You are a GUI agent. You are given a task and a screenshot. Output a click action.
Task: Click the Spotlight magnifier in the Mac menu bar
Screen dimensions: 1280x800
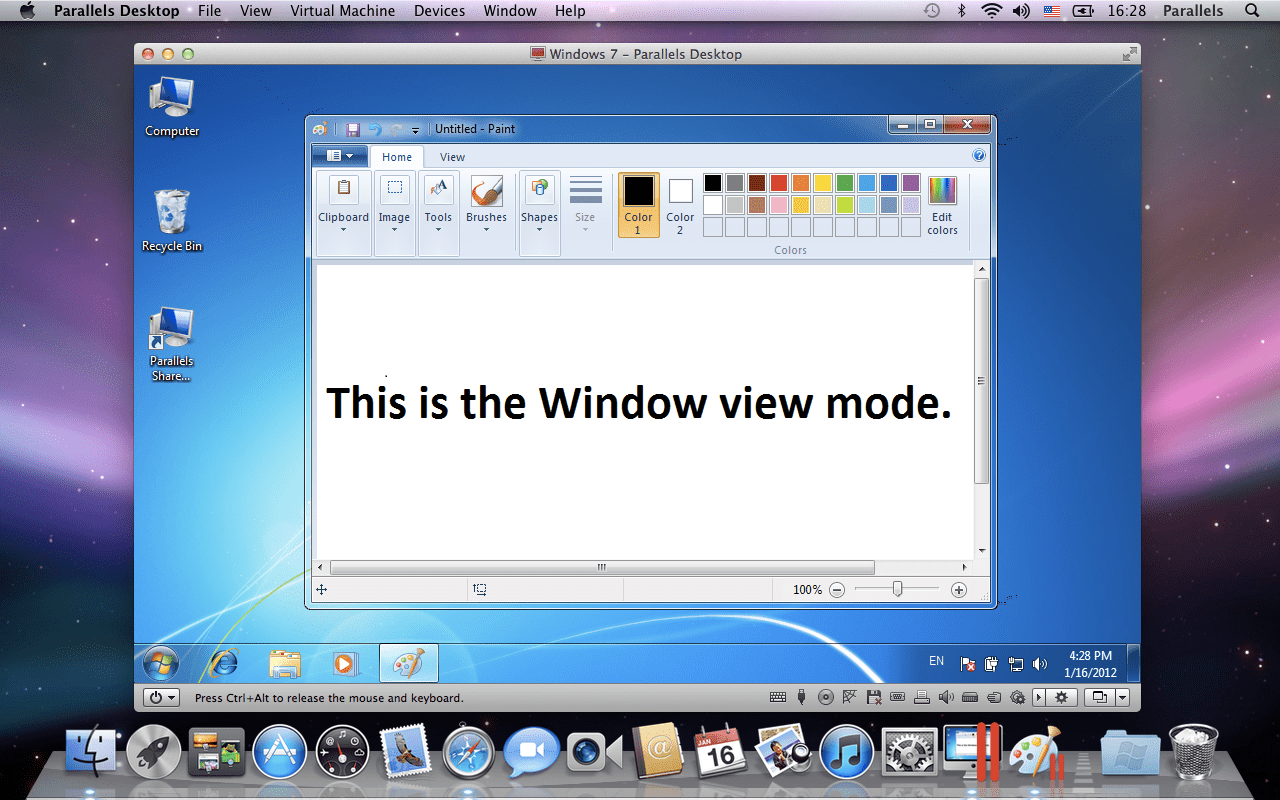point(1252,11)
